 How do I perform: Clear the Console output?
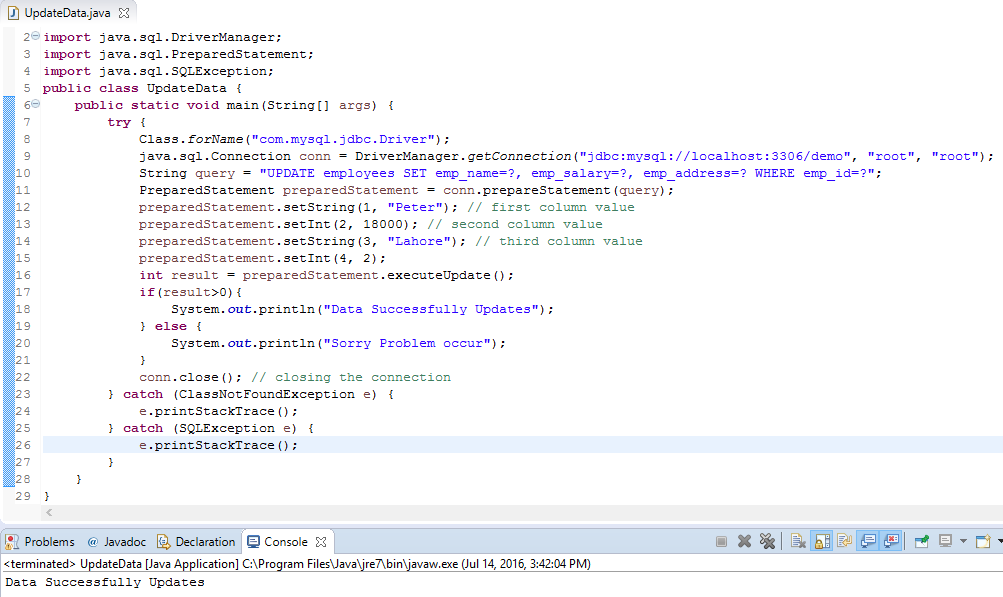[x=800, y=541]
